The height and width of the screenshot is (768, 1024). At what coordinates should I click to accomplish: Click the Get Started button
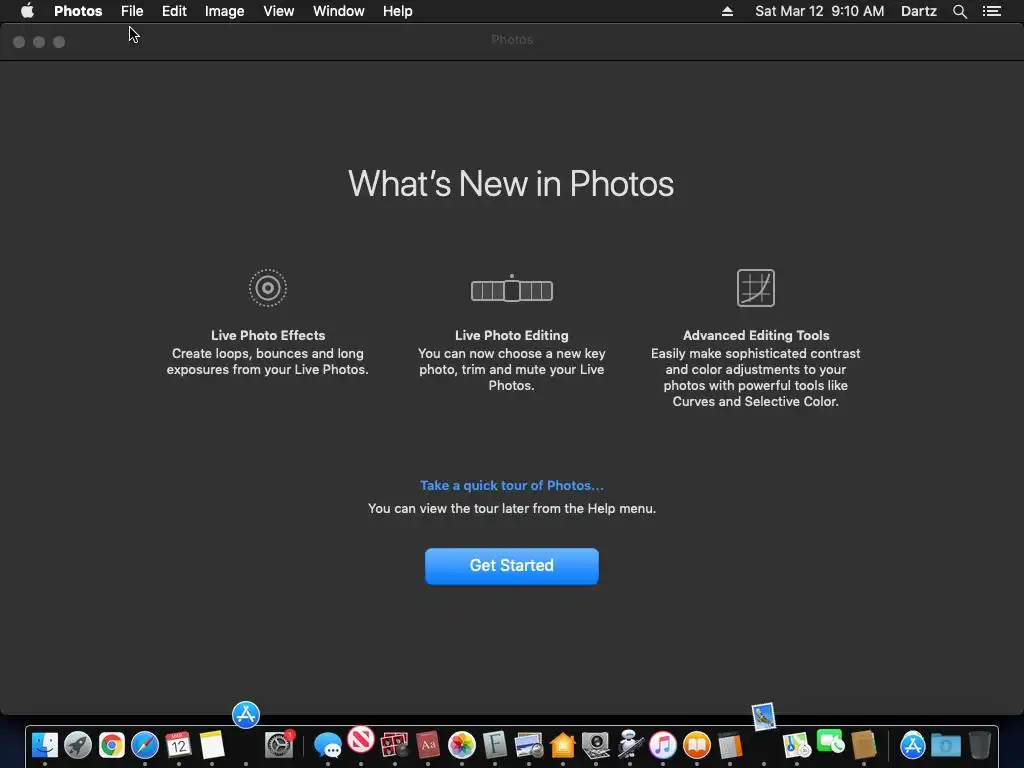pyautogui.click(x=511, y=566)
